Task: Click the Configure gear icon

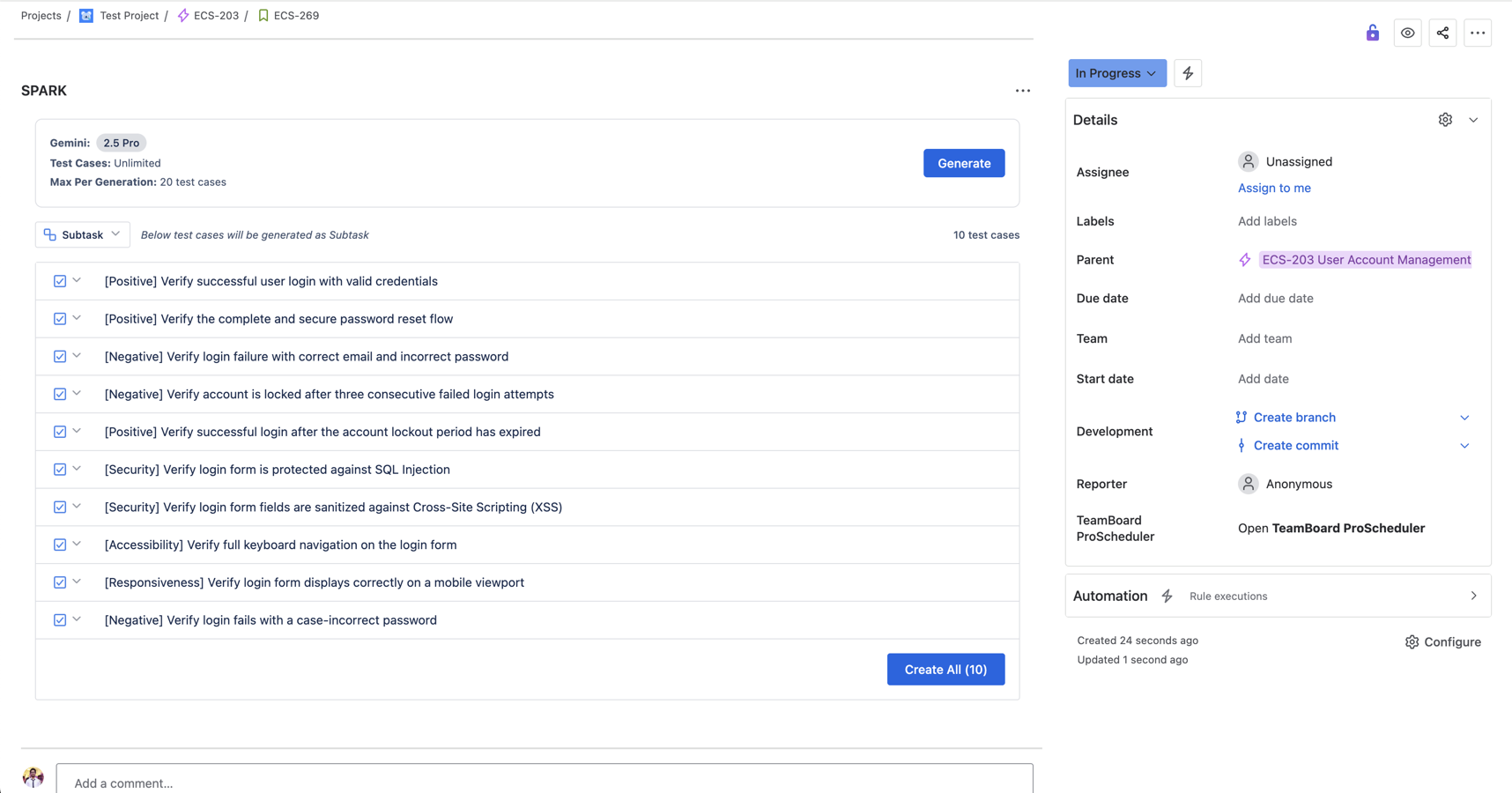Action: pos(1412,642)
